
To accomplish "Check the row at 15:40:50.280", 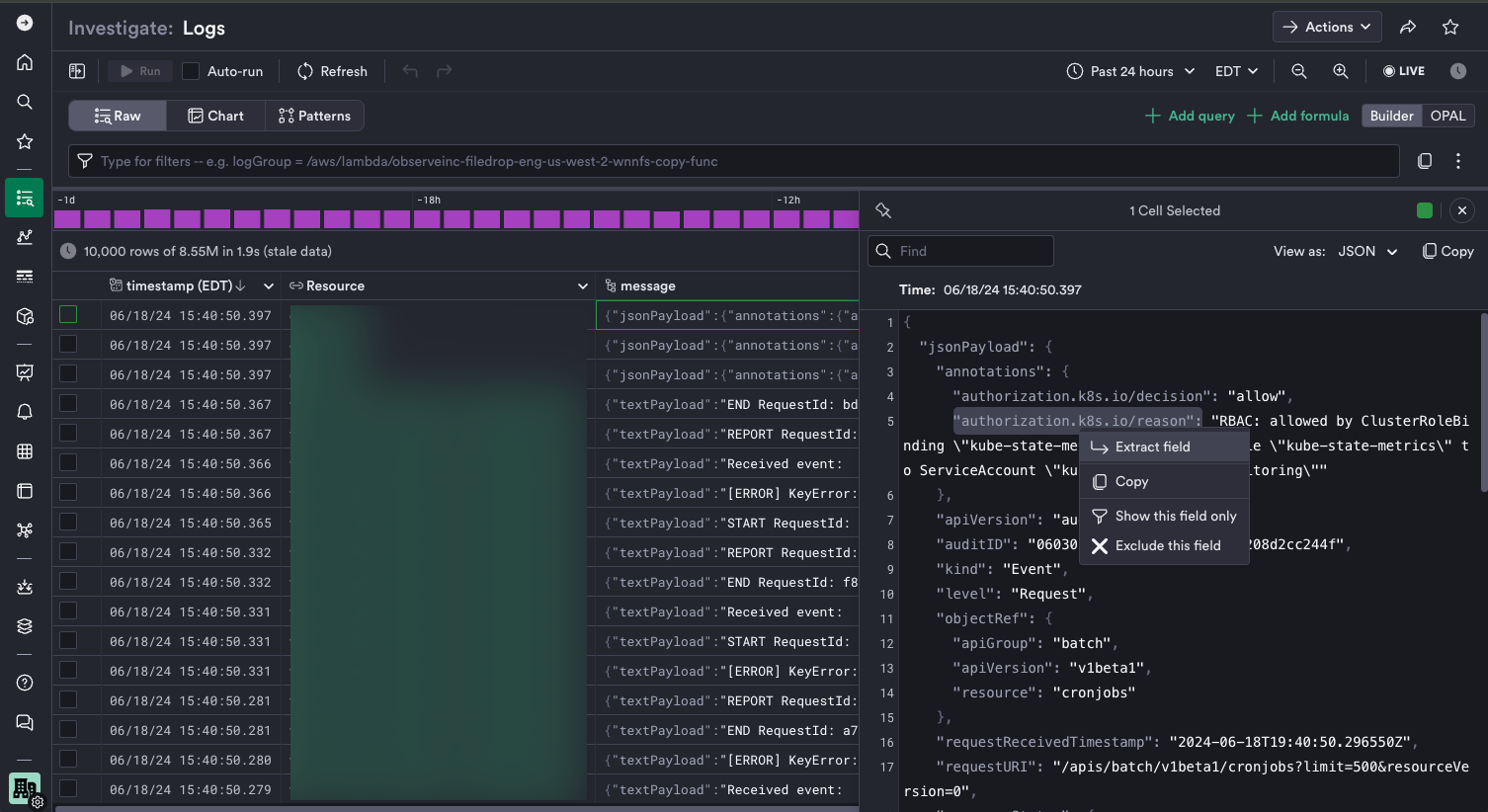I will pyautogui.click(x=68, y=759).
